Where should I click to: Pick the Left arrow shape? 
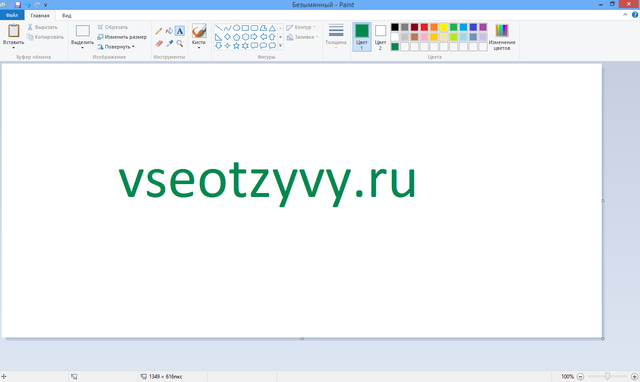click(263, 37)
